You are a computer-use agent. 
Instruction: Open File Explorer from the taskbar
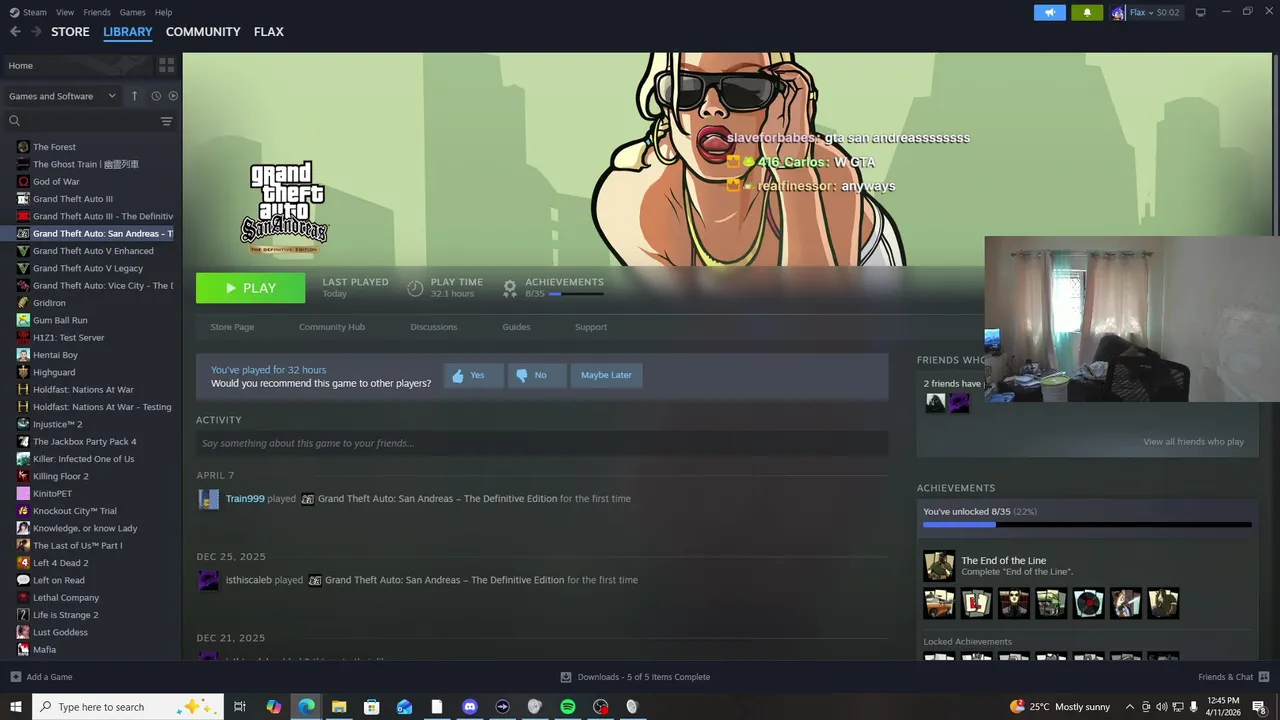339,707
